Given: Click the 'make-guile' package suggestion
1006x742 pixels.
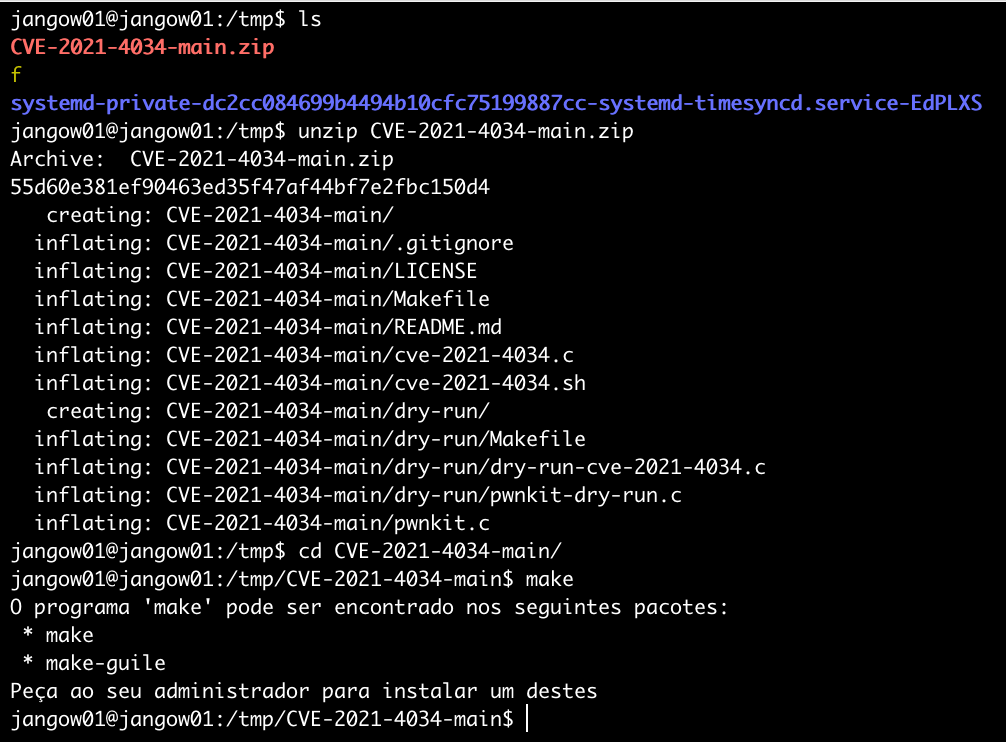Looking at the screenshot, I should (x=105, y=663).
